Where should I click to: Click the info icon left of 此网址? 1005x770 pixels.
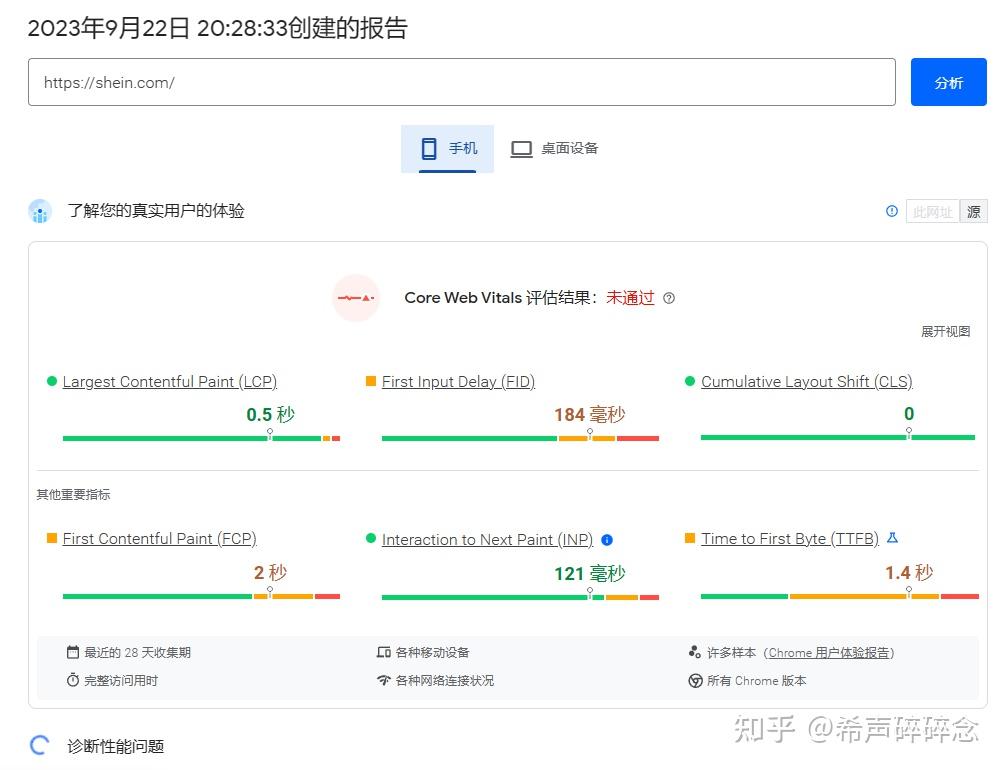(x=892, y=211)
